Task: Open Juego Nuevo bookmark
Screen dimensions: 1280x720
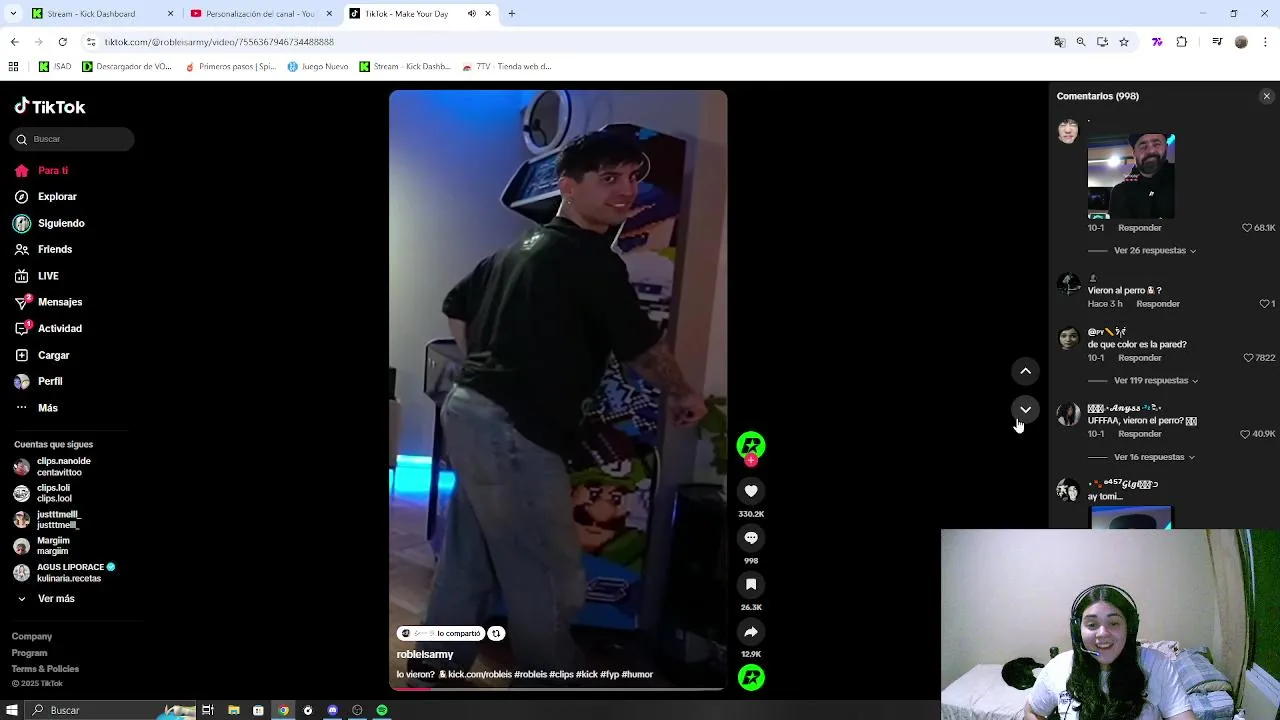Action: click(318, 67)
